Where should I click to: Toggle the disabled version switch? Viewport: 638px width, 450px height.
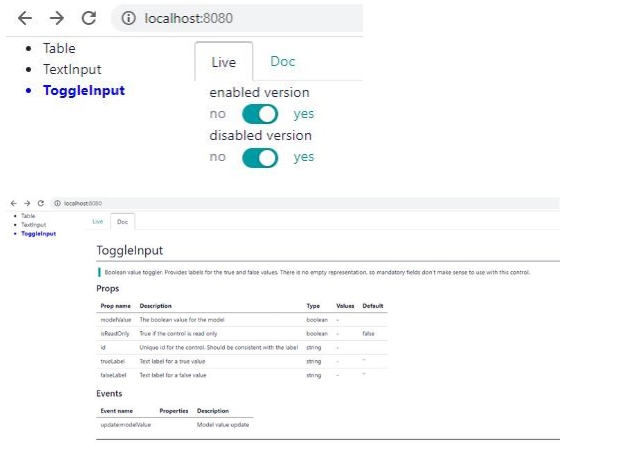[260, 158]
